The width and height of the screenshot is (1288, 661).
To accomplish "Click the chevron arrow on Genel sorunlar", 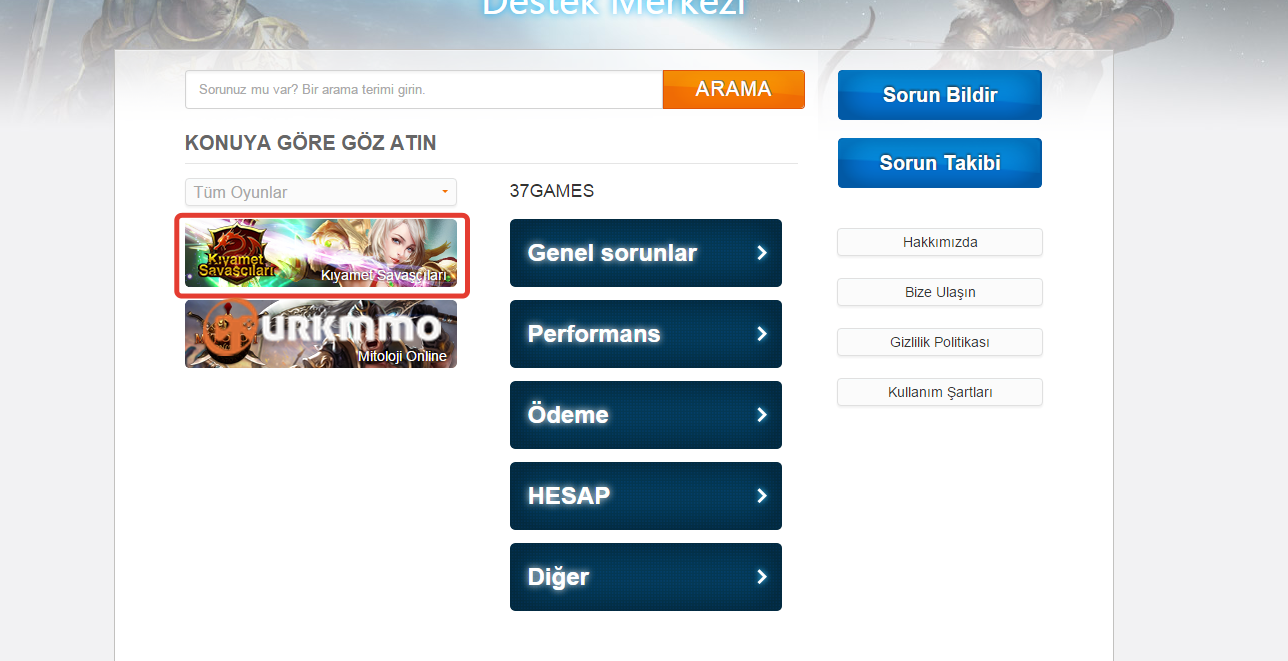I will [x=762, y=253].
